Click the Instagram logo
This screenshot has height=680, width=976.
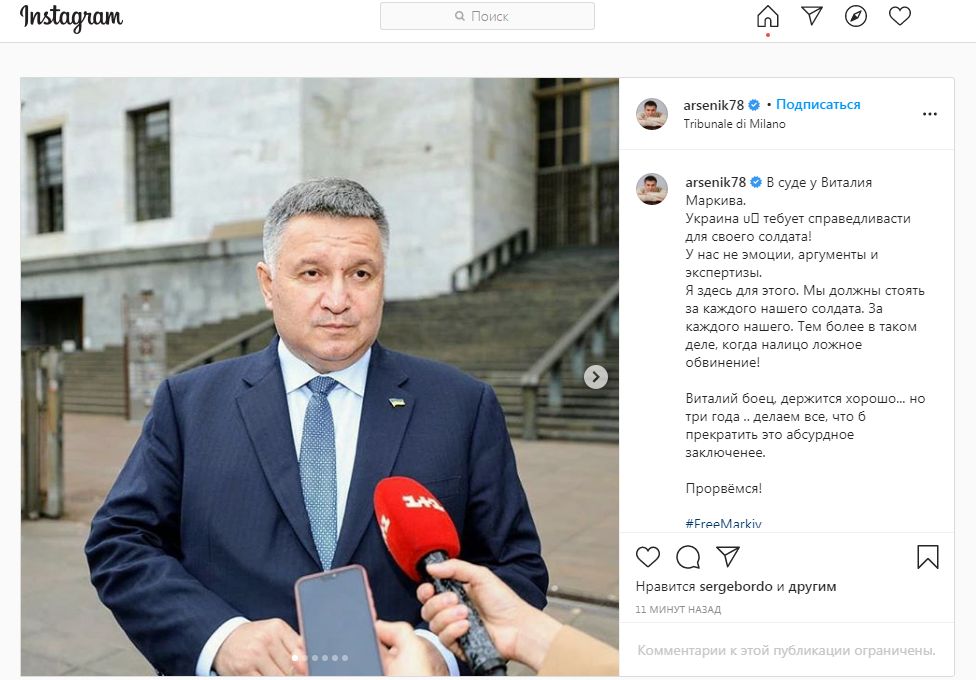tap(71, 17)
